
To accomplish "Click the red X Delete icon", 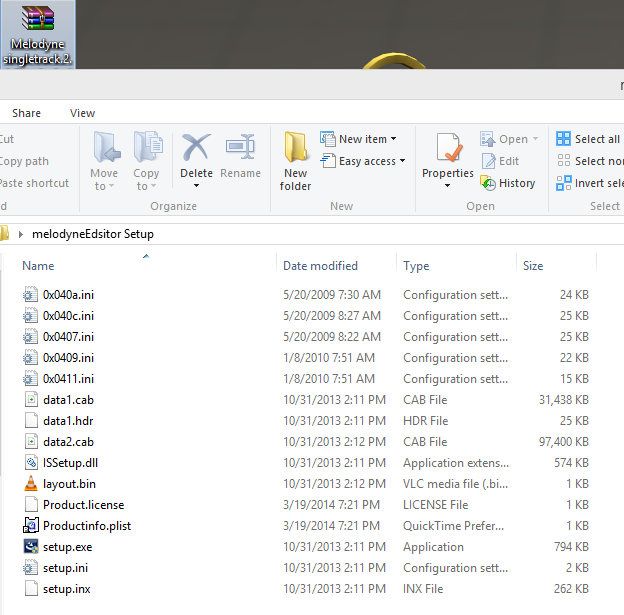I will coord(196,147).
